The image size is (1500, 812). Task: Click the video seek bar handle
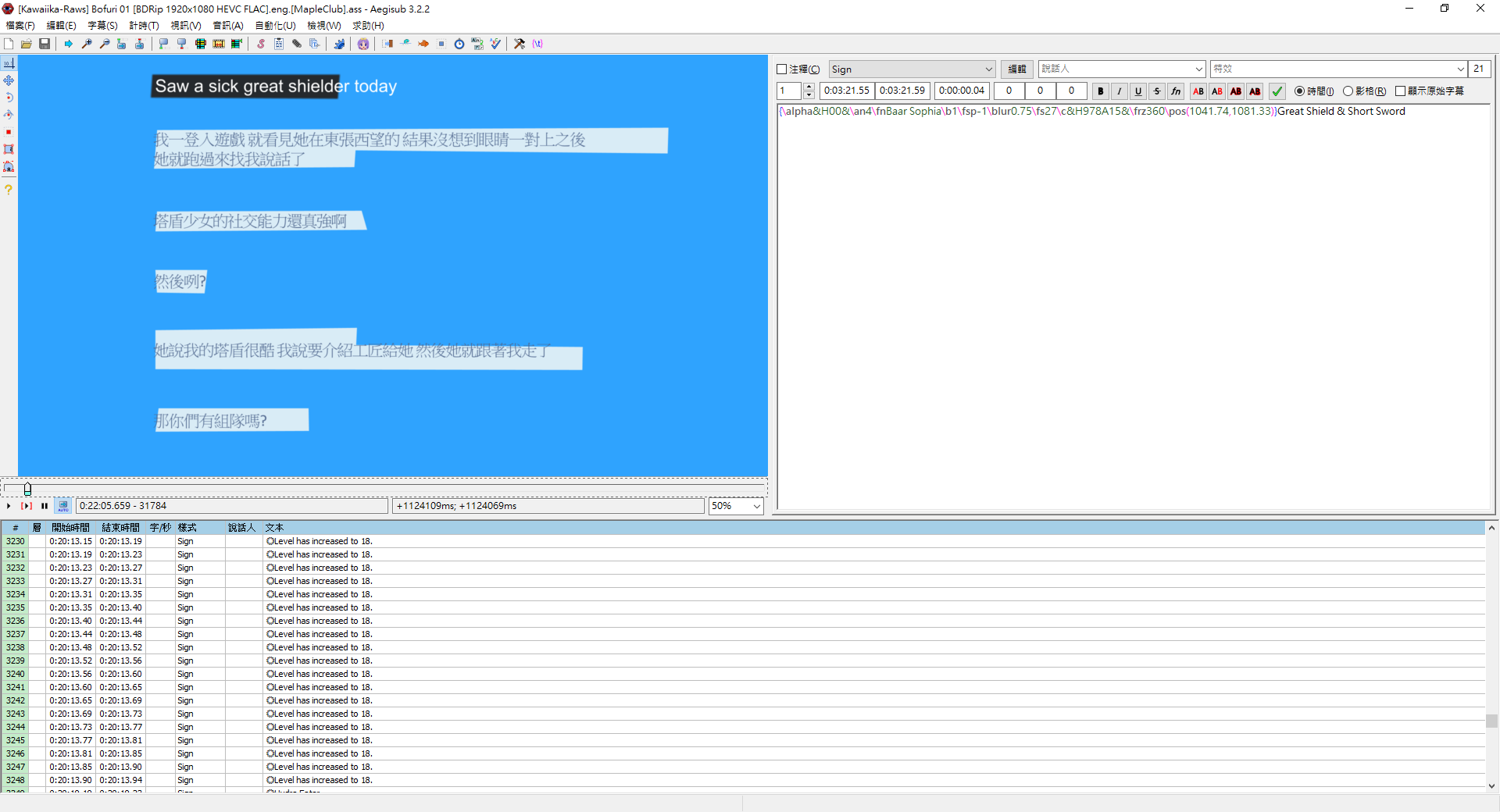[27, 489]
